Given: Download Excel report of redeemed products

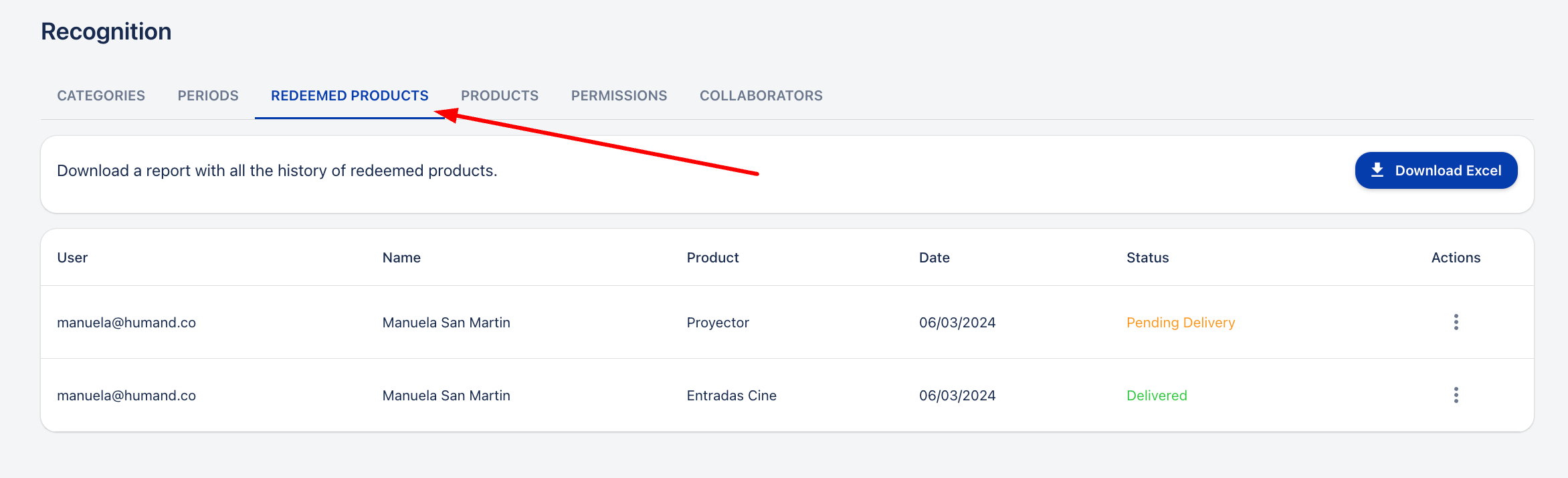Looking at the screenshot, I should (x=1436, y=171).
